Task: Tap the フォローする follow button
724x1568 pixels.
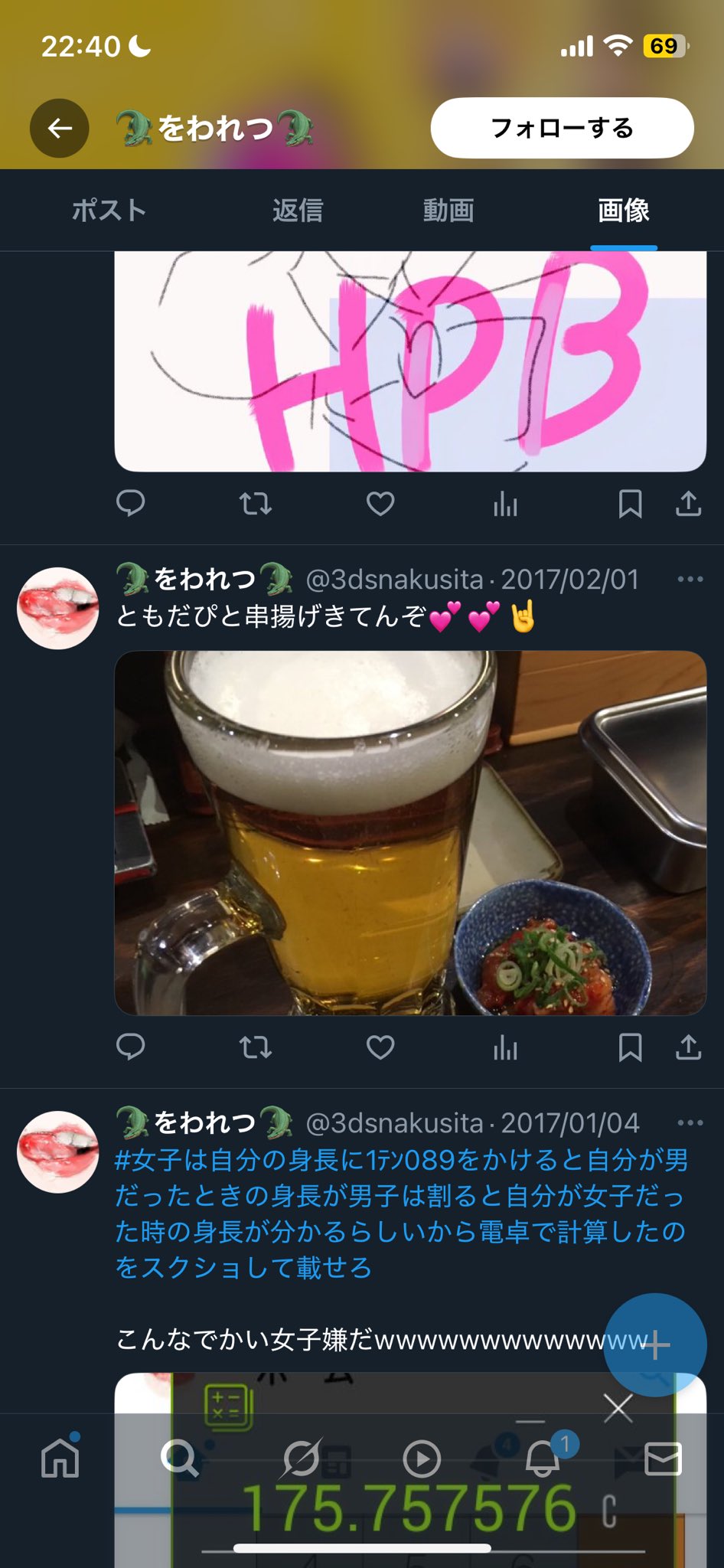Action: [562, 128]
